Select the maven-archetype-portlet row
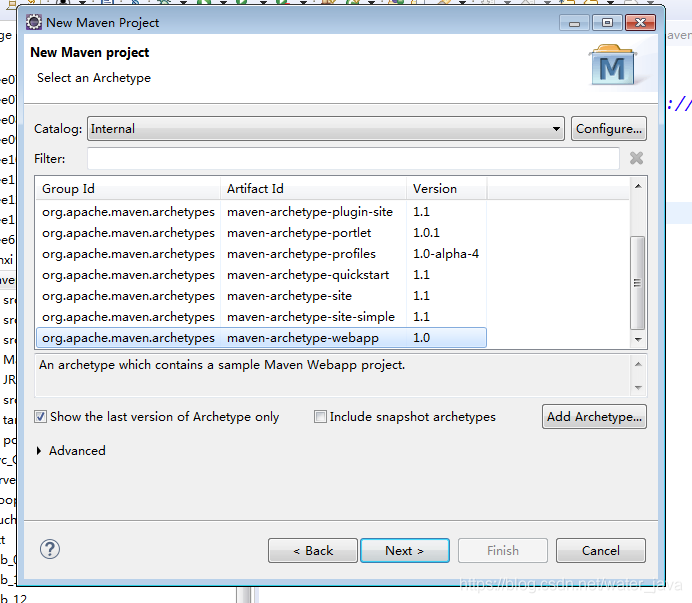 point(261,233)
